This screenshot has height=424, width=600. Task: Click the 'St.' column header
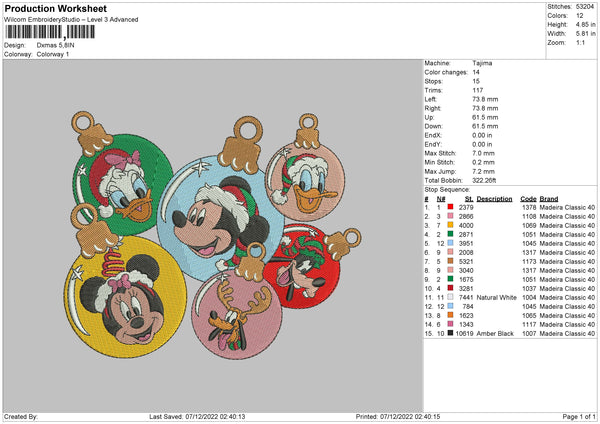469,199
